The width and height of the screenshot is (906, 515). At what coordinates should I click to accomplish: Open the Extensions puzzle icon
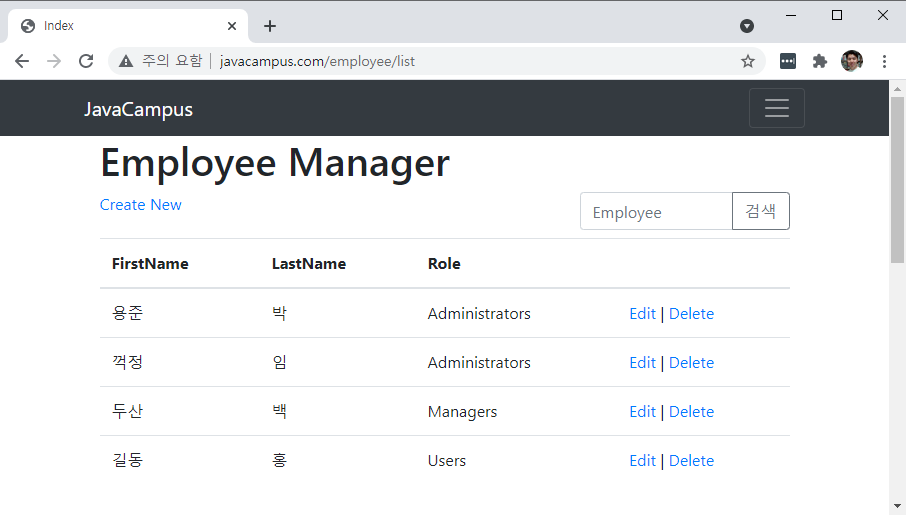(x=820, y=61)
